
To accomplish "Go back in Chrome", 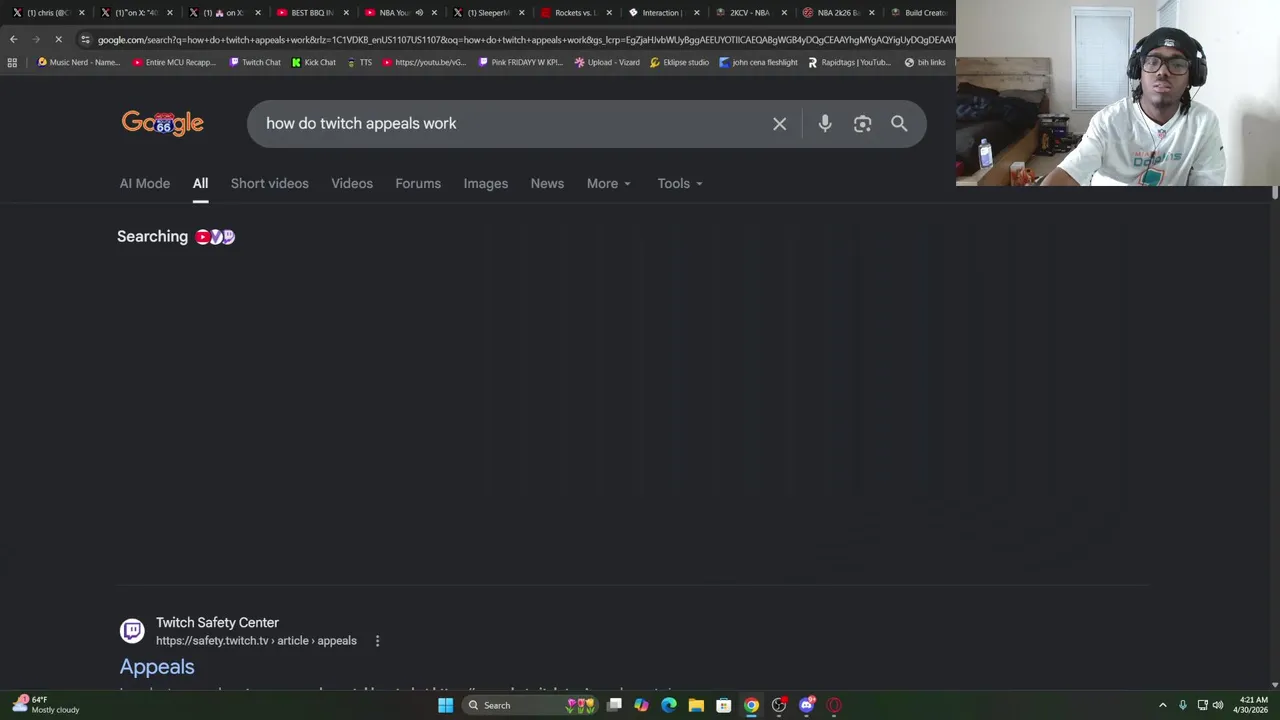I will (x=13, y=39).
